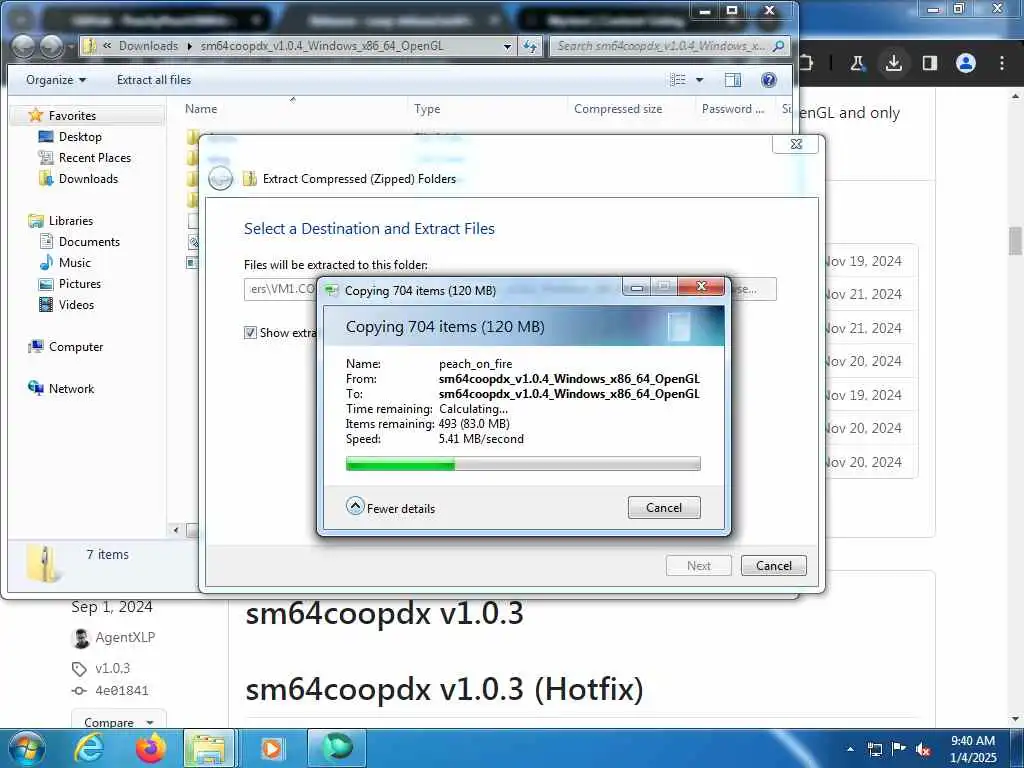The image size is (1024, 768).
Task: Toggle browser side panel icon
Action: coord(929,63)
